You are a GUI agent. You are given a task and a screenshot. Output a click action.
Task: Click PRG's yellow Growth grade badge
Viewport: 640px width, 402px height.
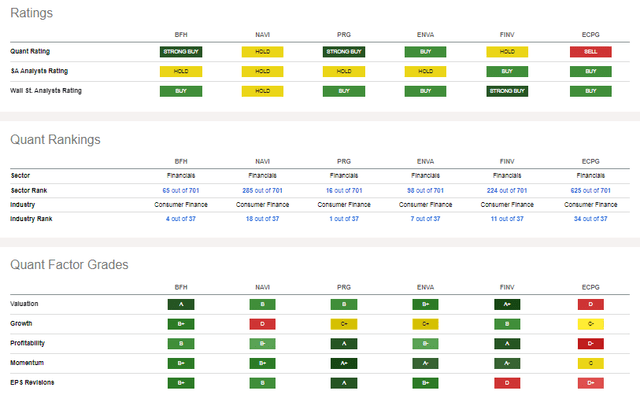pyautogui.click(x=344, y=324)
